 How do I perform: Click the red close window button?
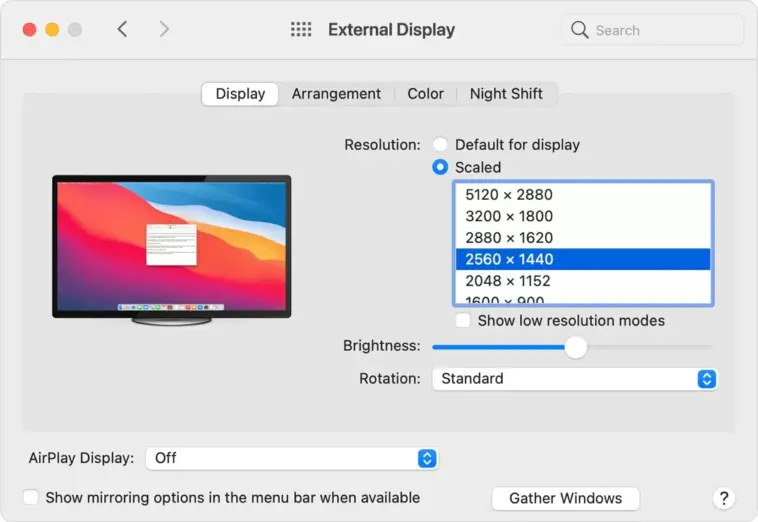coord(30,30)
